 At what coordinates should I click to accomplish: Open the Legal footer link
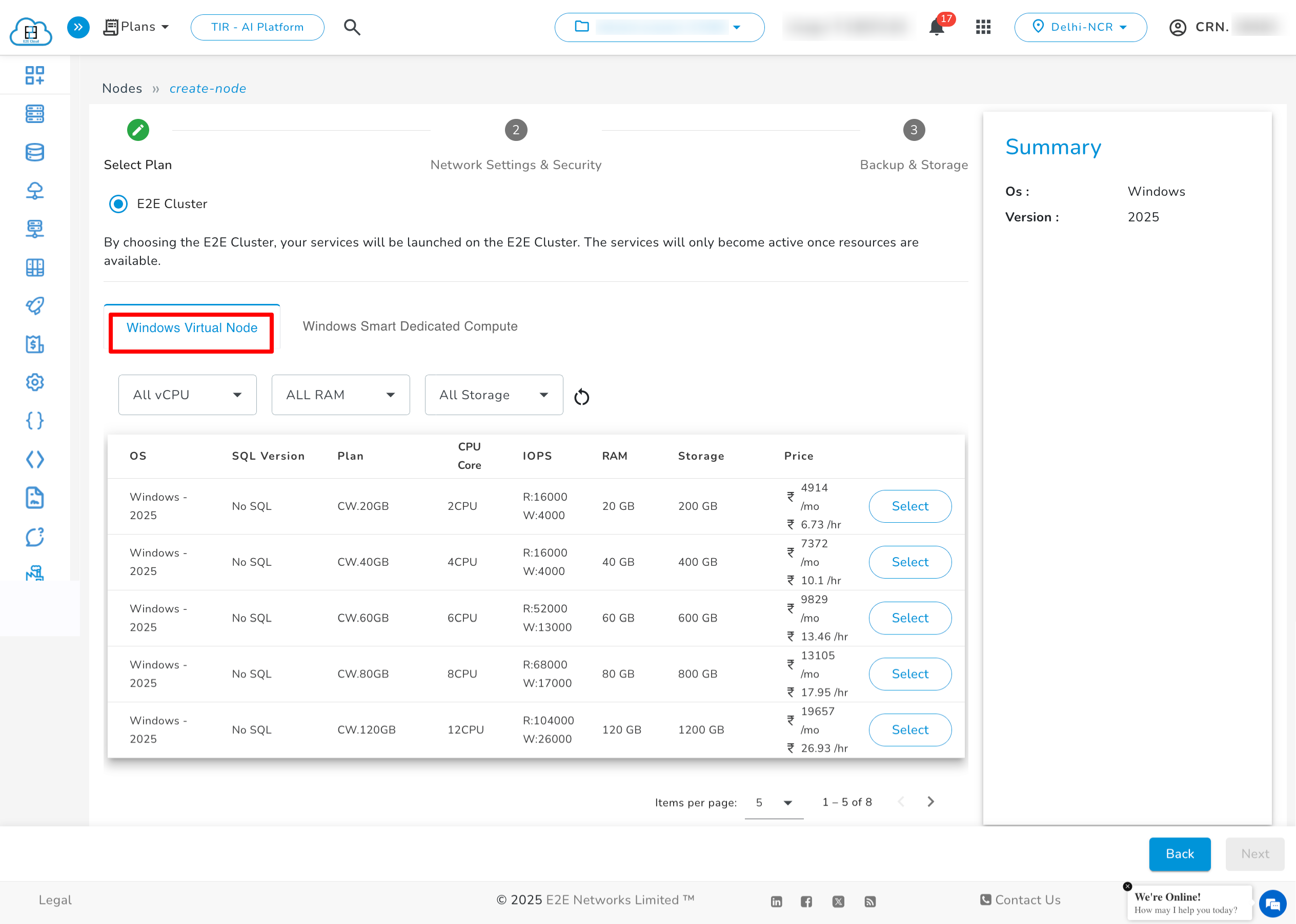coord(55,900)
